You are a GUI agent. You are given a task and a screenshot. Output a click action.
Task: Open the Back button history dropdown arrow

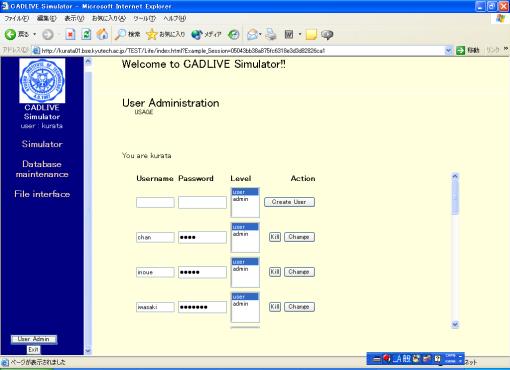click(35, 34)
